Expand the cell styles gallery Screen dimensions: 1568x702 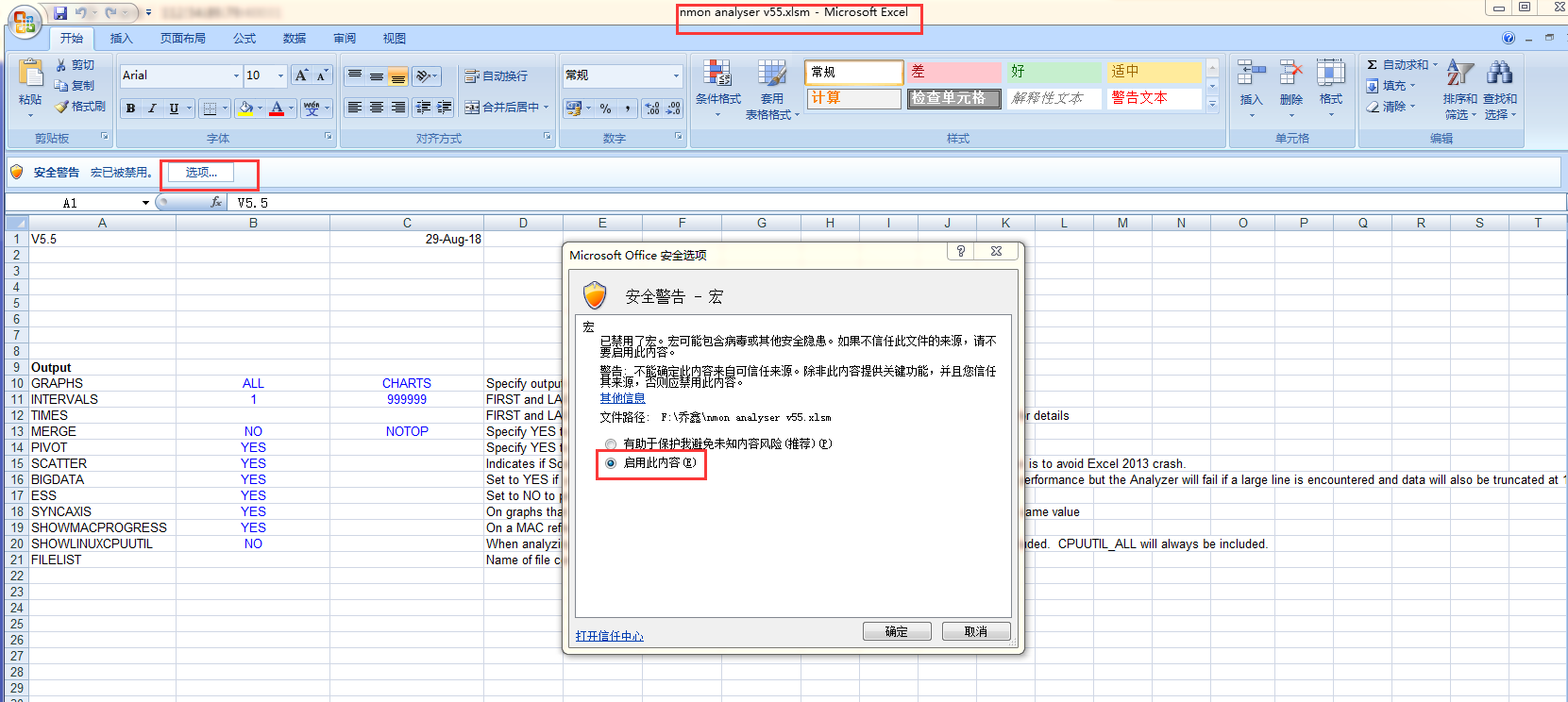click(x=1213, y=104)
